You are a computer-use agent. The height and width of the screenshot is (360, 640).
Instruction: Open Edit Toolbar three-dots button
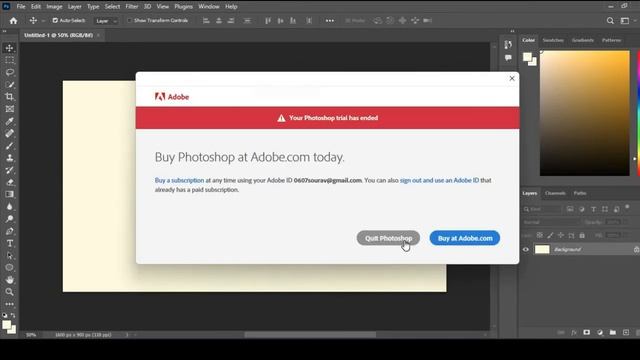(9, 304)
